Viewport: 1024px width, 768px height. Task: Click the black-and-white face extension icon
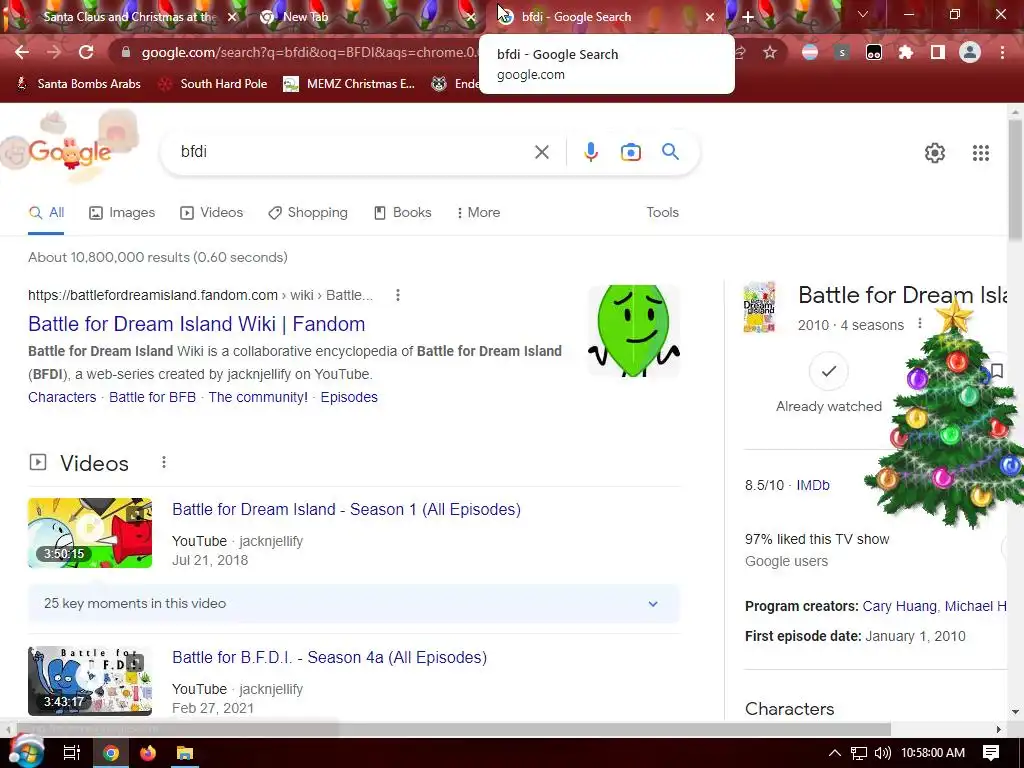click(874, 52)
